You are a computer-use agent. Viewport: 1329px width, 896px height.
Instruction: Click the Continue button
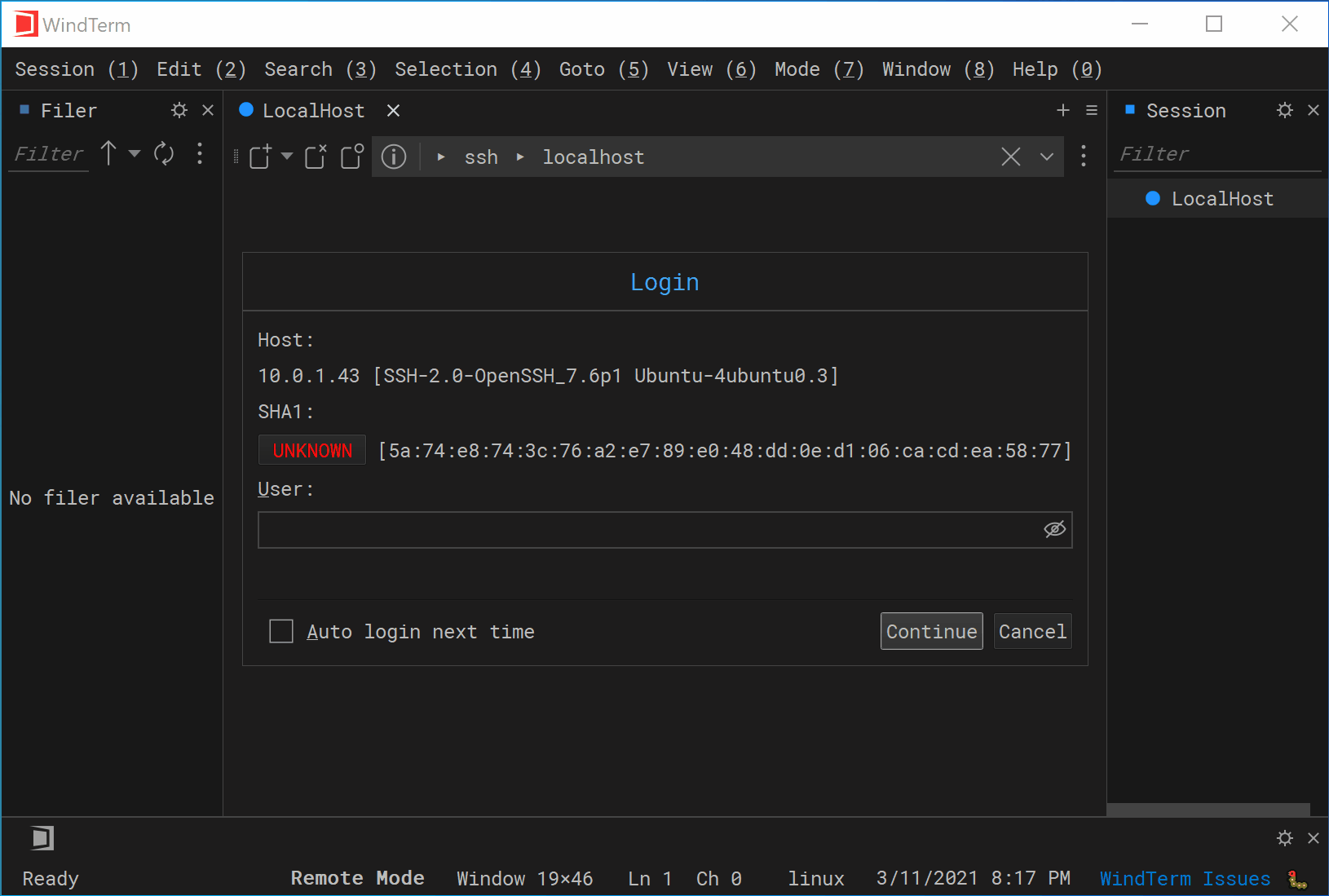931,631
